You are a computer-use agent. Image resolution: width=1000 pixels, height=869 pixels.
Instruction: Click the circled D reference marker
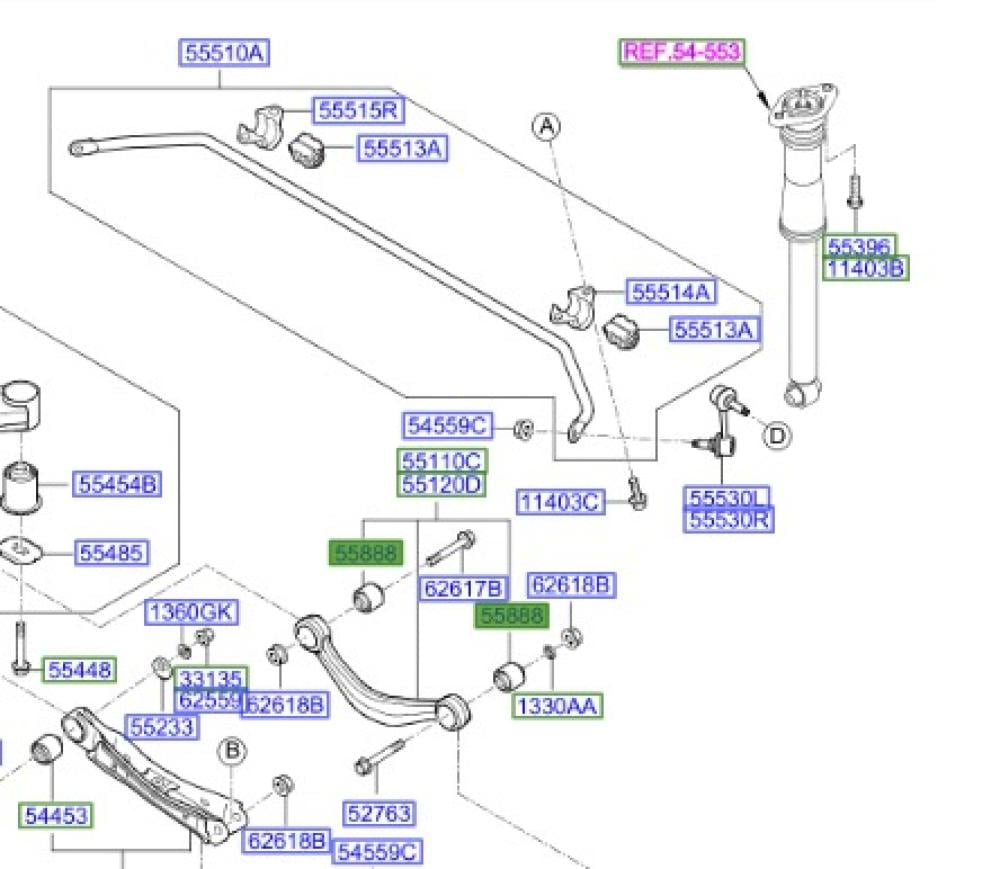[777, 435]
